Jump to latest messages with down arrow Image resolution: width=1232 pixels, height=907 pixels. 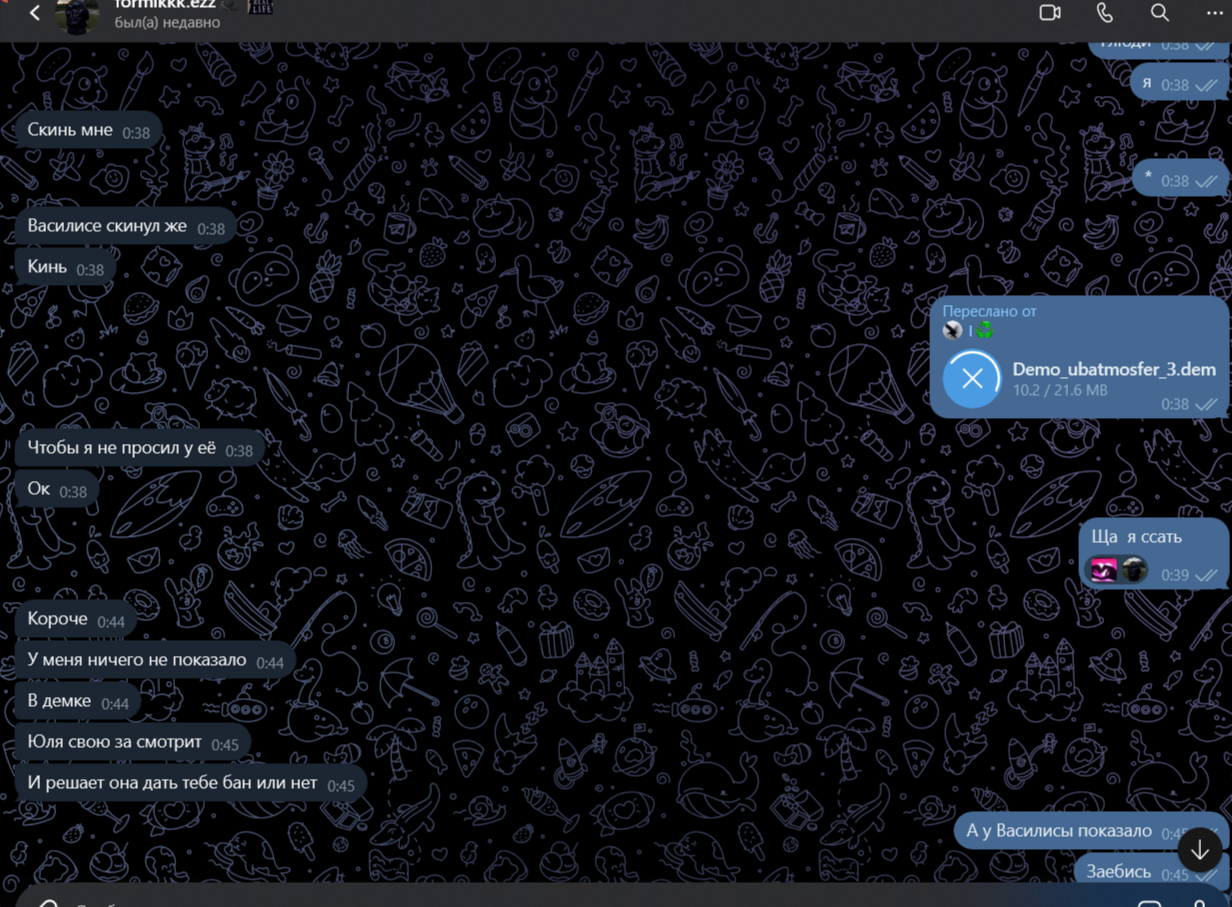point(1199,850)
